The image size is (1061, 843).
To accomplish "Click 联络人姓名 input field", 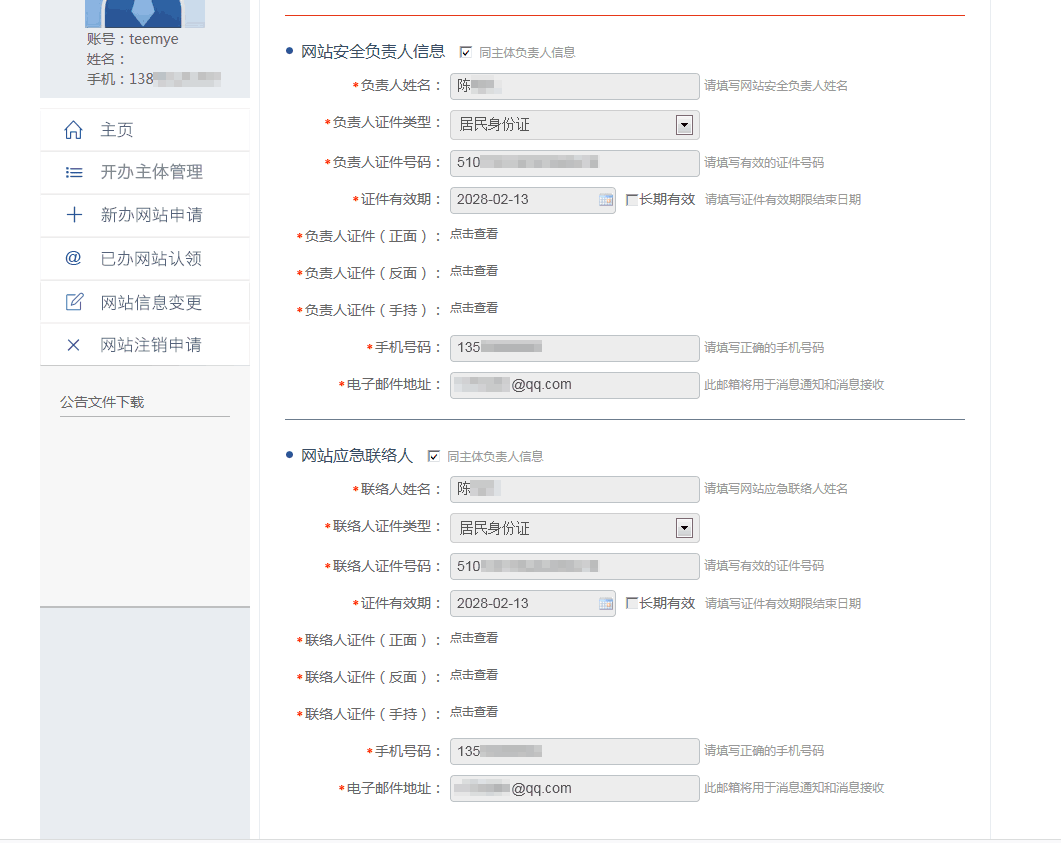I will point(574,489).
